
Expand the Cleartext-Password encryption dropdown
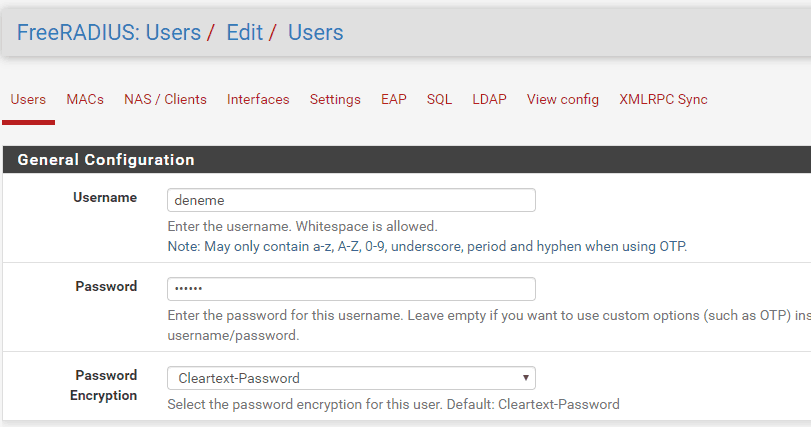point(351,378)
